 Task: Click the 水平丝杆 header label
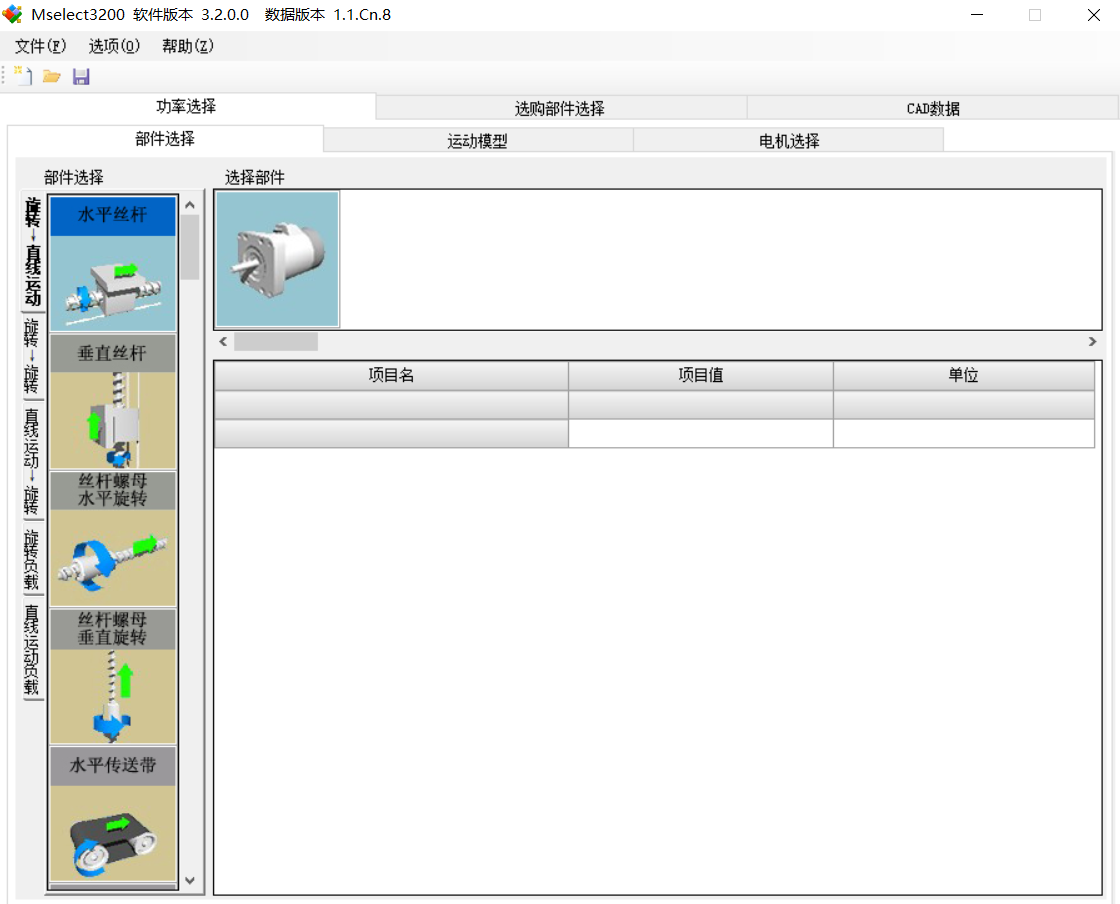coord(113,215)
